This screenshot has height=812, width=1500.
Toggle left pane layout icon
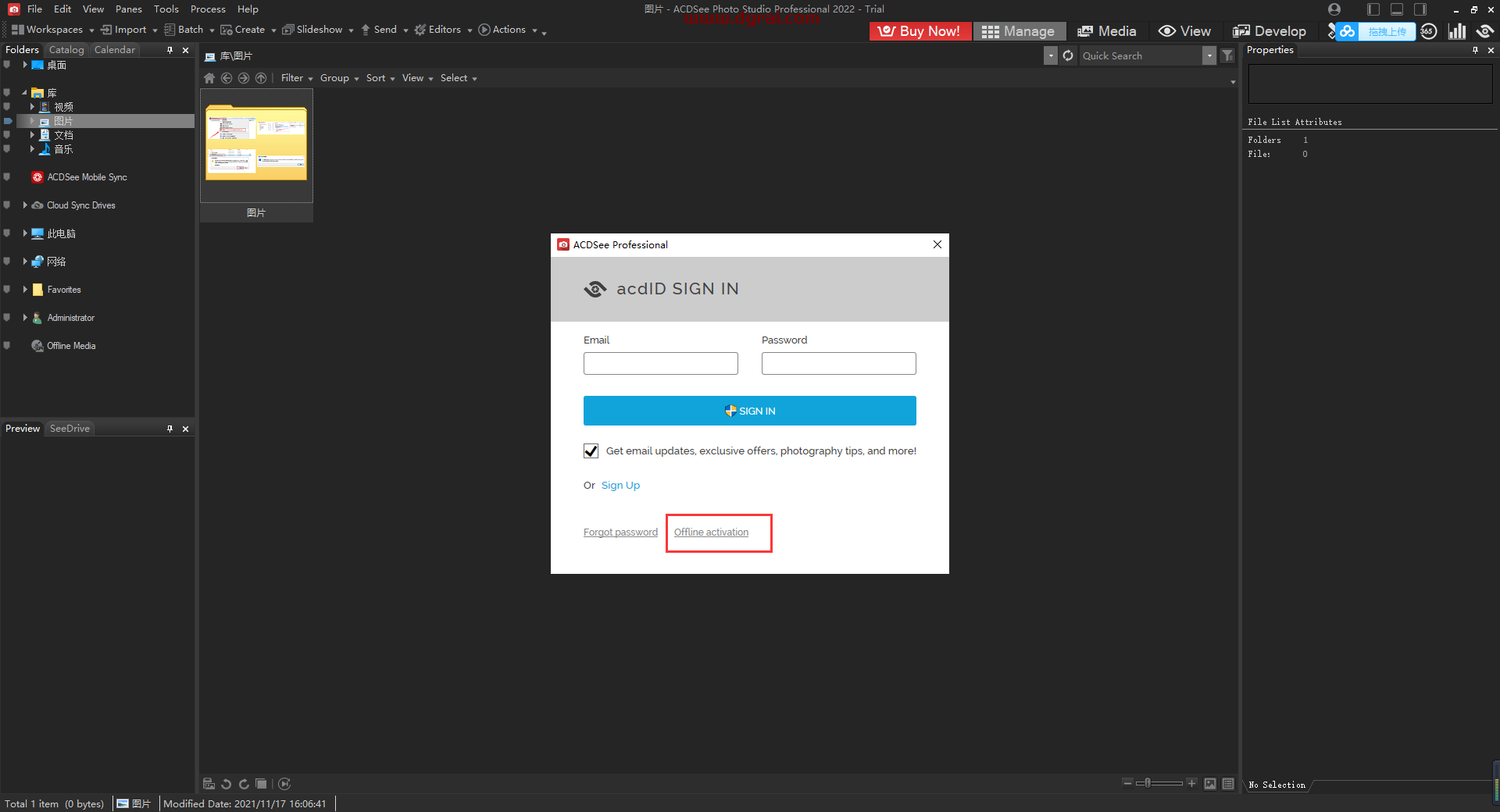click(x=1373, y=9)
